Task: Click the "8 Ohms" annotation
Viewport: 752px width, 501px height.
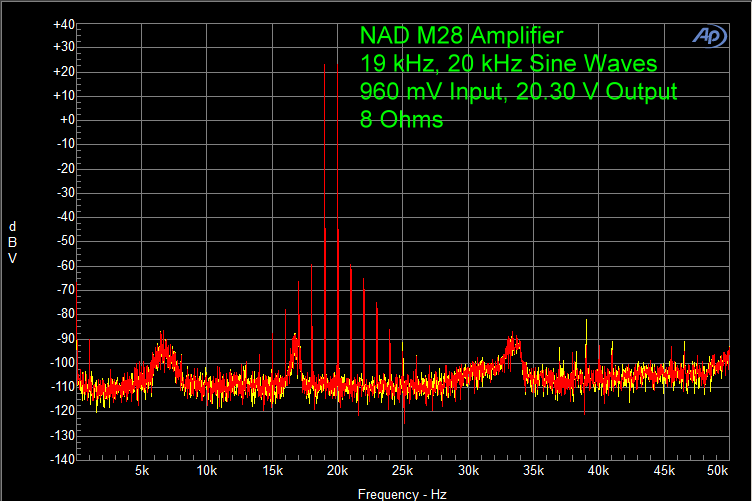Action: [x=401, y=119]
